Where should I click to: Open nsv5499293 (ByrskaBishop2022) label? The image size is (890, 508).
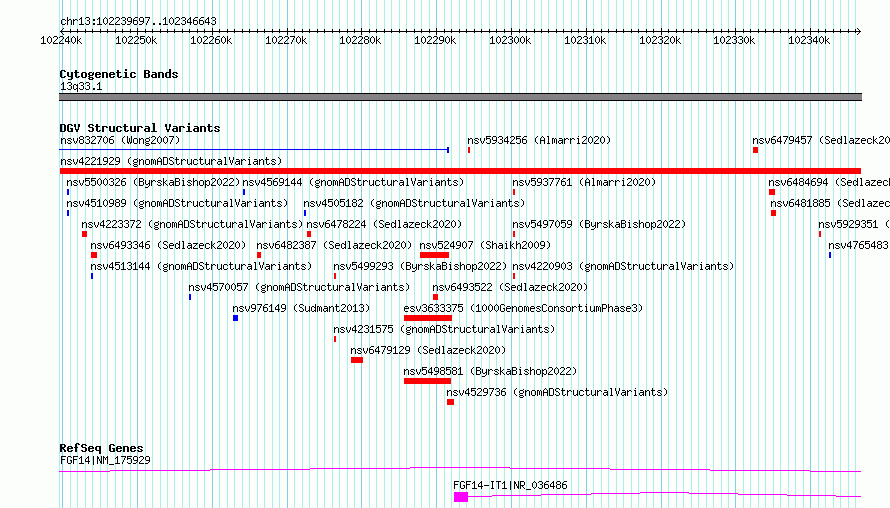[420, 266]
